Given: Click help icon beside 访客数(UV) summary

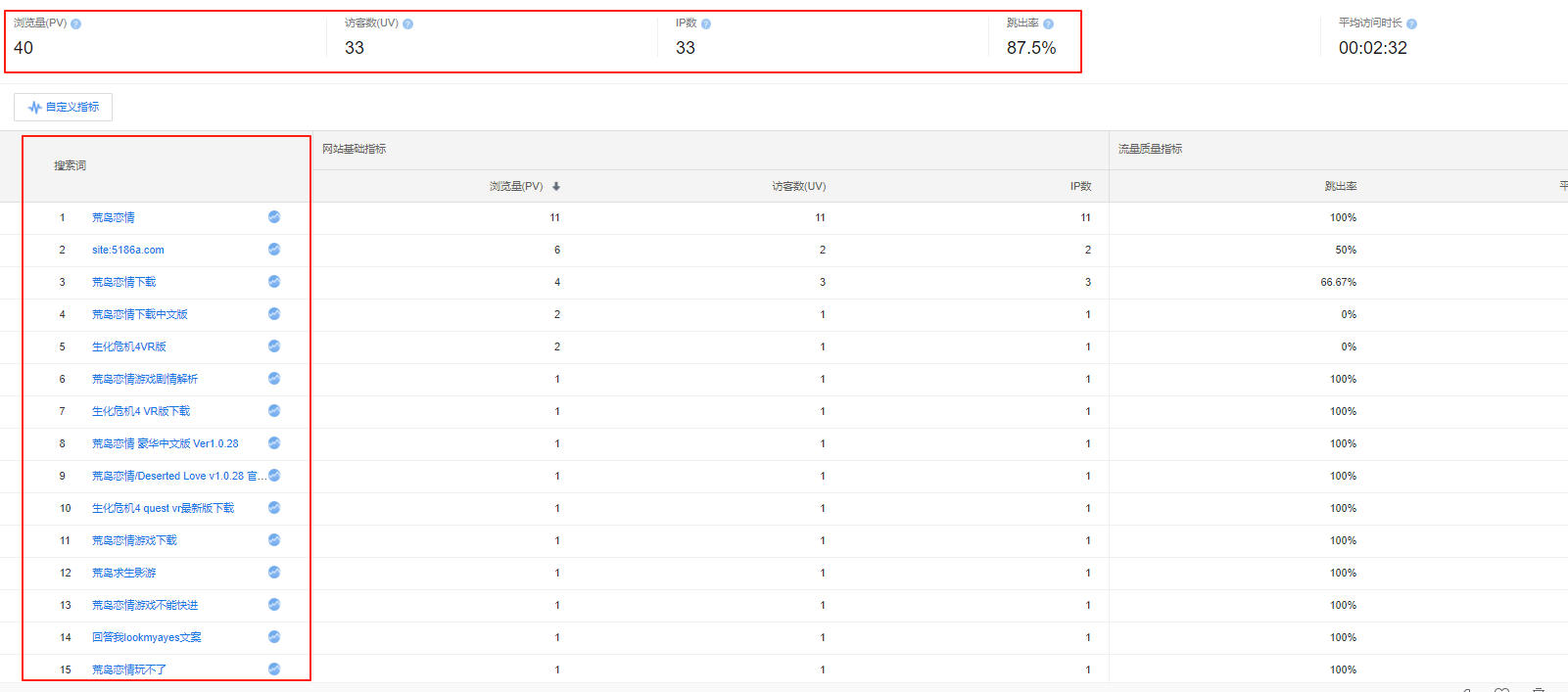Looking at the screenshot, I should (x=408, y=23).
